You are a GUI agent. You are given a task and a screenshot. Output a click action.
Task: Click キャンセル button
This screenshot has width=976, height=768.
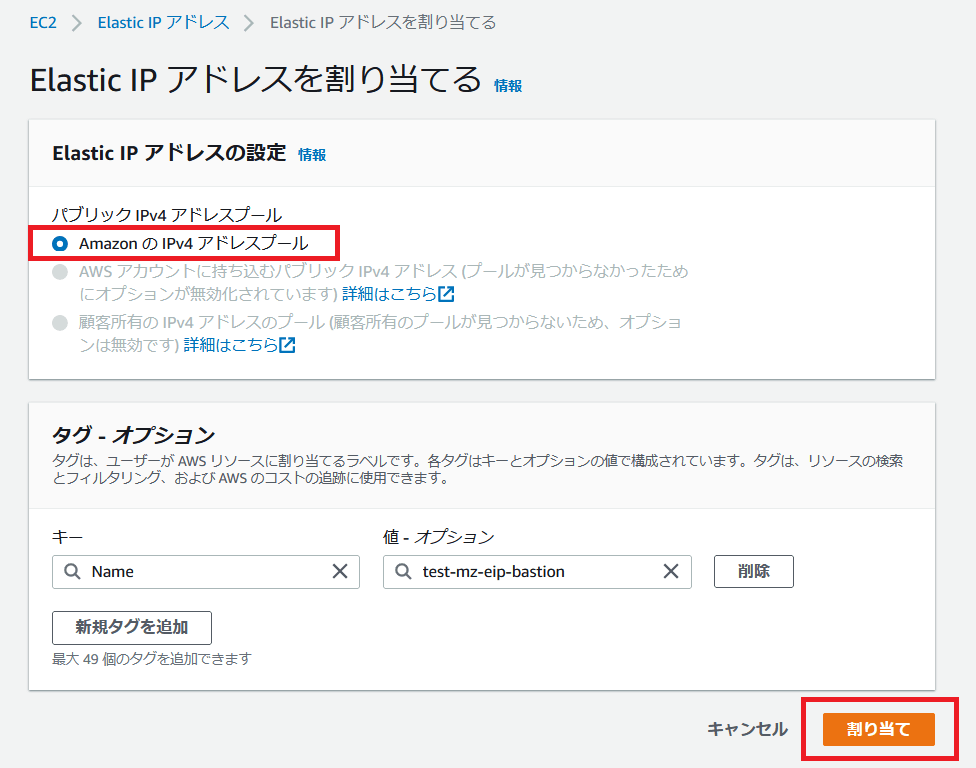click(x=748, y=729)
